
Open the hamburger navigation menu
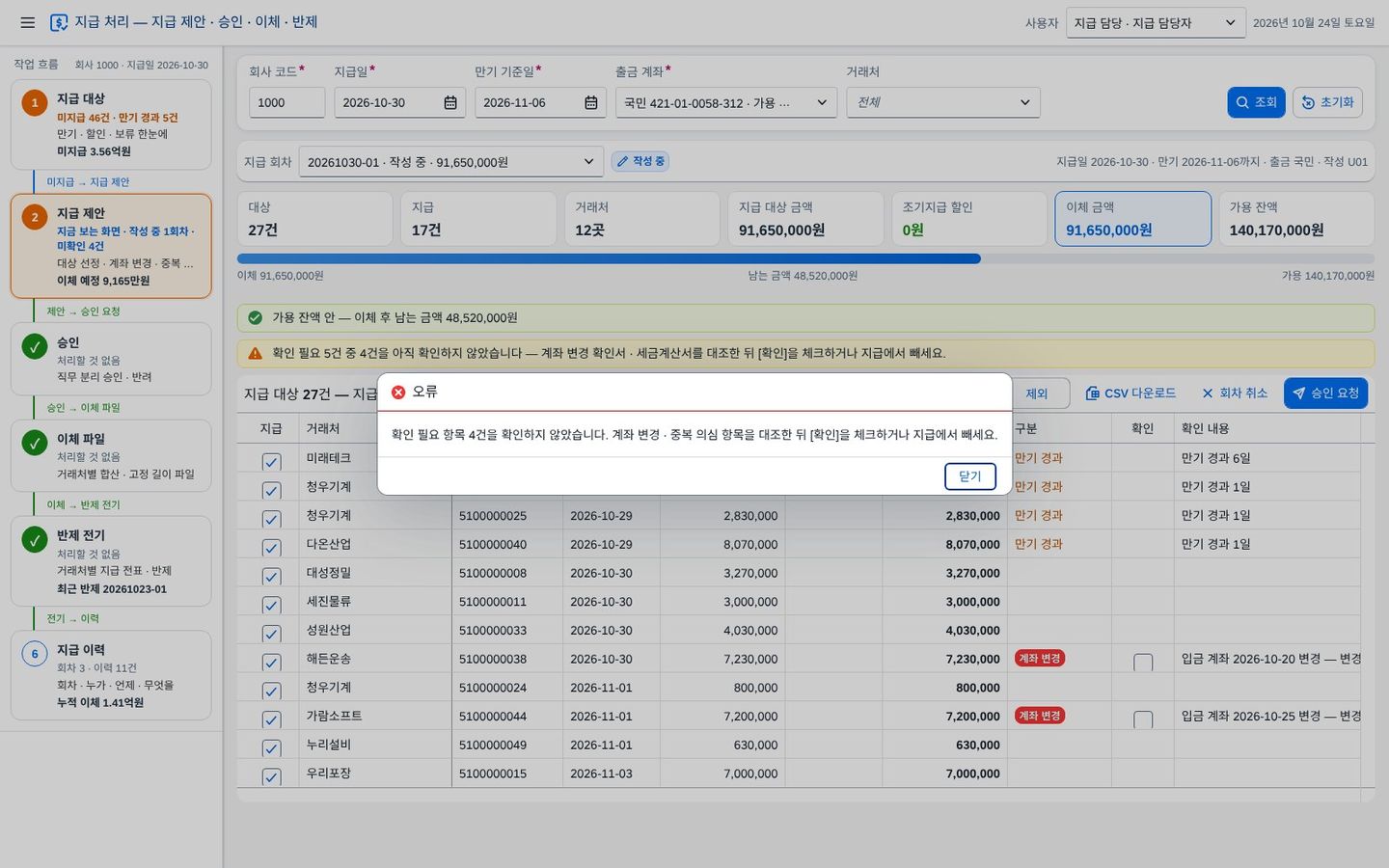(27, 22)
